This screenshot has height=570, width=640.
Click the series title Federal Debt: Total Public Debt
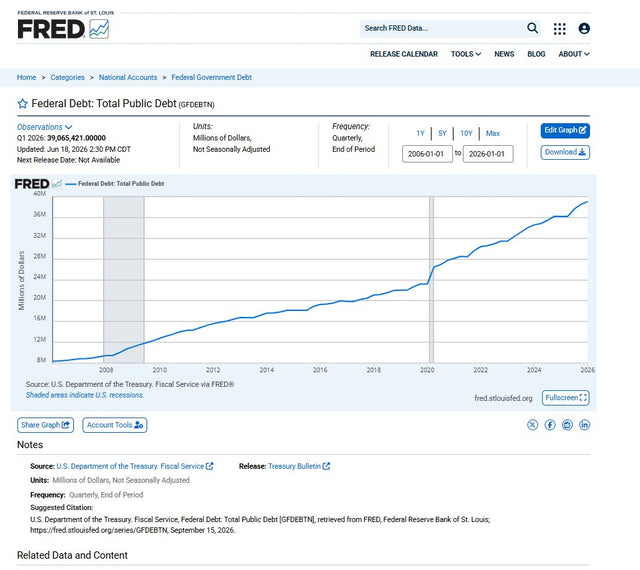pos(104,104)
